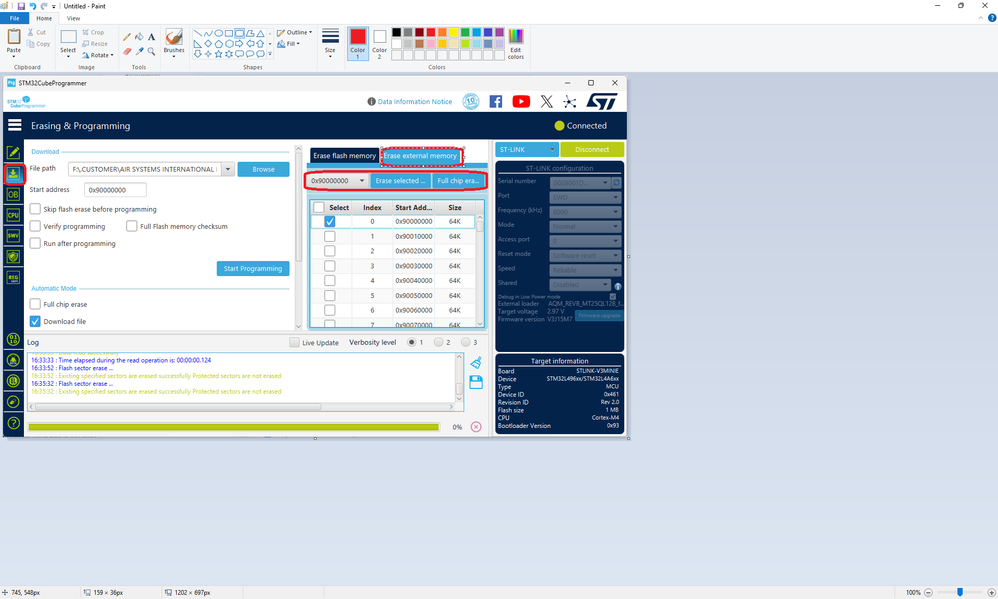Expand the Paint Outline dropdown
Image resolution: width=998 pixels, height=599 pixels.
point(295,32)
